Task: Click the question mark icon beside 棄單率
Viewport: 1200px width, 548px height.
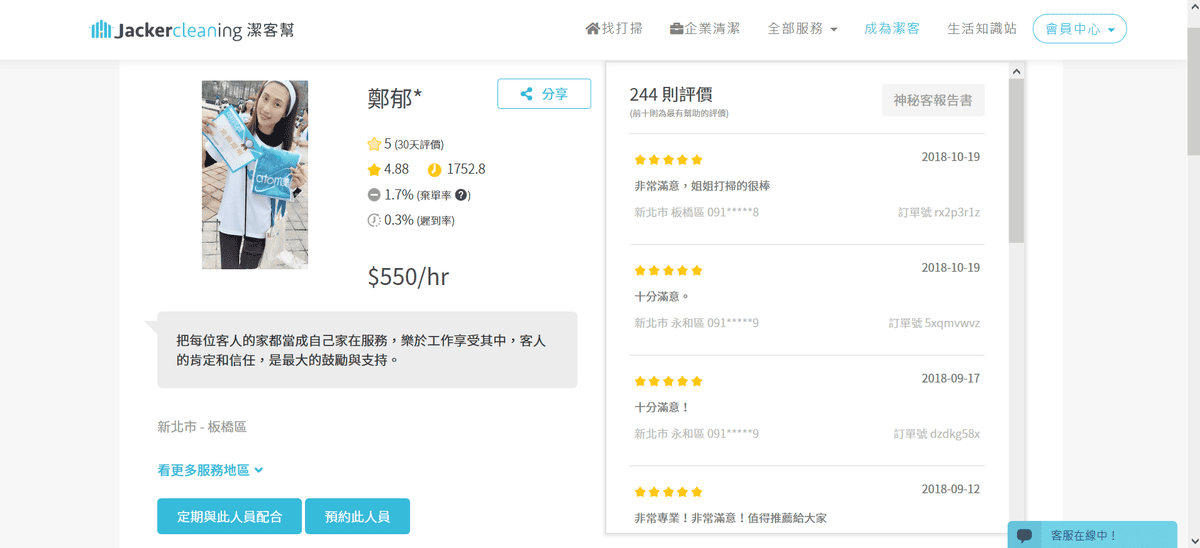Action: 461,195
